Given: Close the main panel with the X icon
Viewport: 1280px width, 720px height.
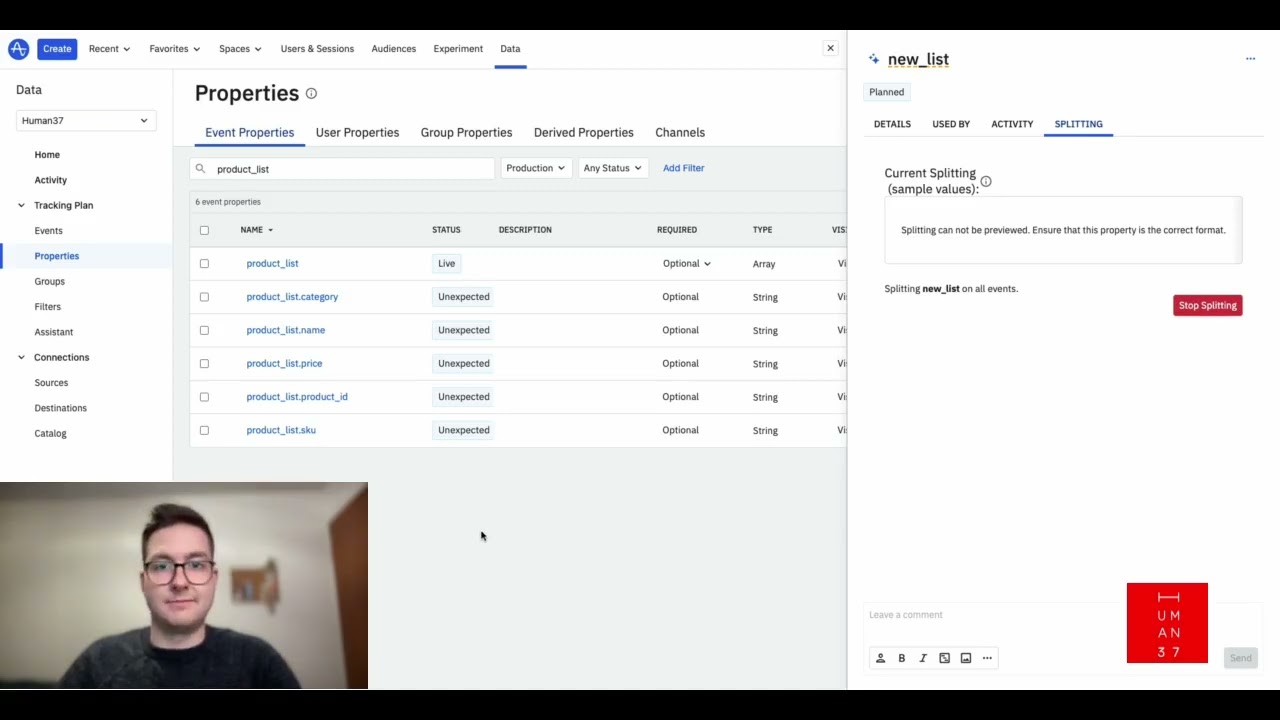Looking at the screenshot, I should click(x=830, y=48).
